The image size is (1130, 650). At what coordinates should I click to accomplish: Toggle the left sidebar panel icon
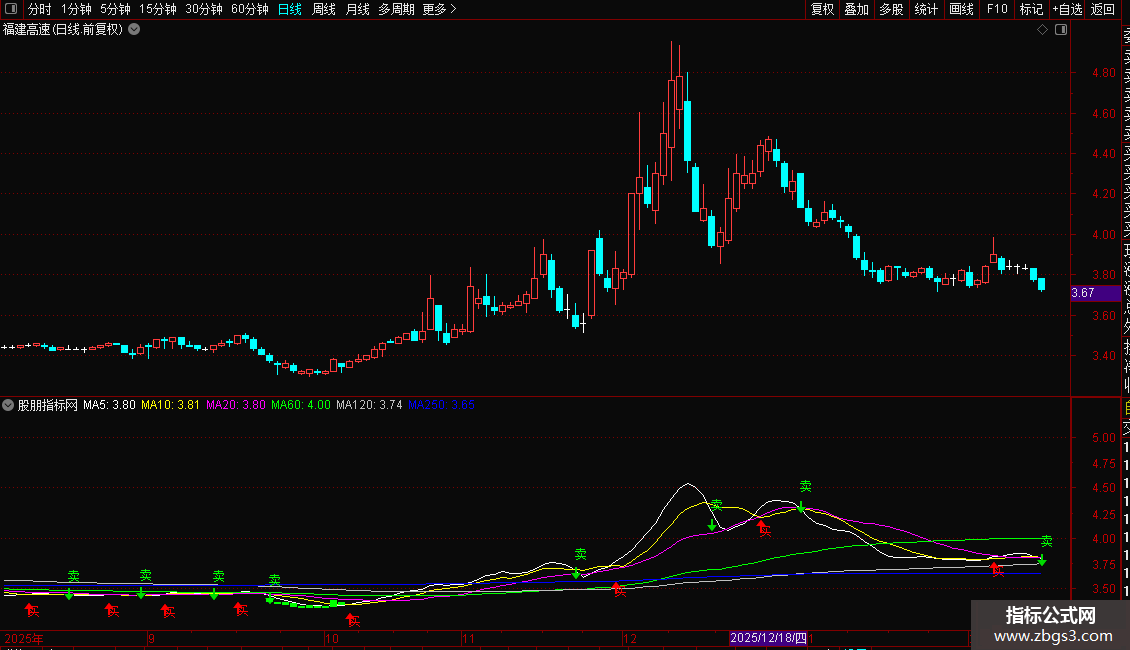pyautogui.click(x=11, y=9)
